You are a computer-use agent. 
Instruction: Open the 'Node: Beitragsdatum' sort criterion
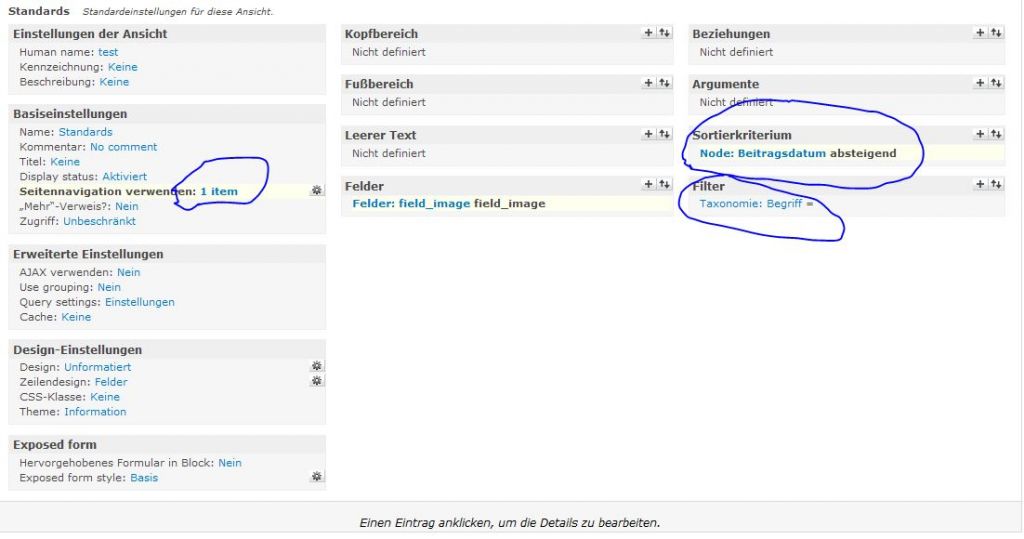[762, 153]
